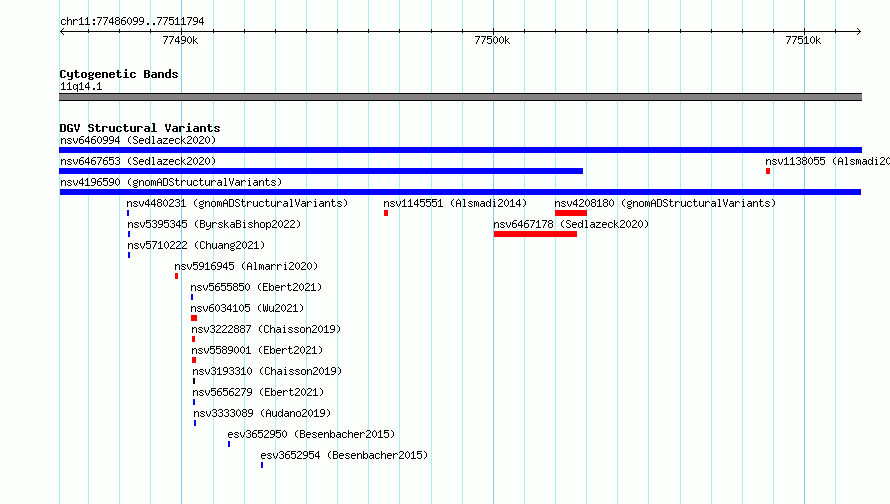
Task: Open nsv4196590 (gnomADStructuralVariants) label
Action: click(x=171, y=182)
